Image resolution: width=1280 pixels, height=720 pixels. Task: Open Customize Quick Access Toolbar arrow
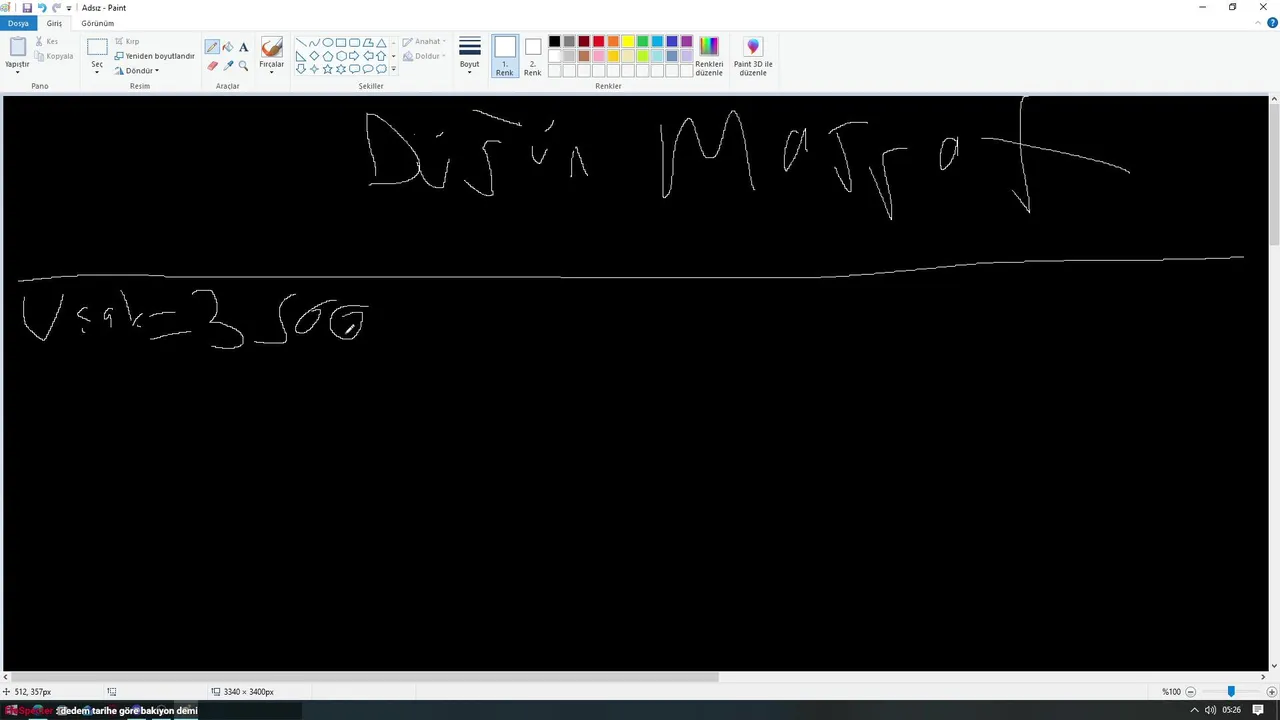tap(69, 8)
